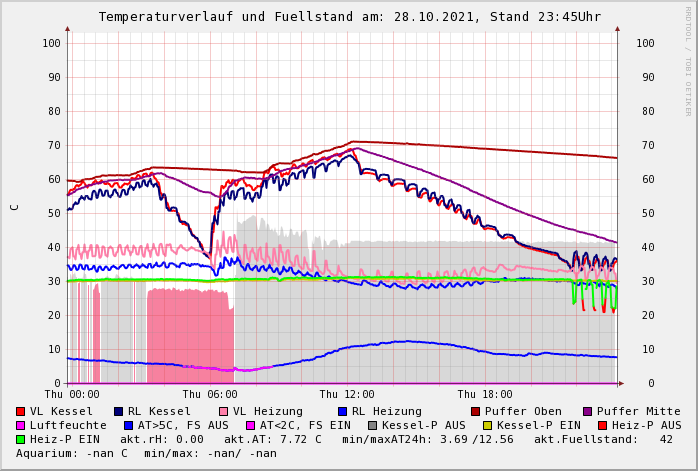698x471 pixels.
Task: Click the 'AT>5C, FS AUS' legend label
Action: (x=183, y=425)
